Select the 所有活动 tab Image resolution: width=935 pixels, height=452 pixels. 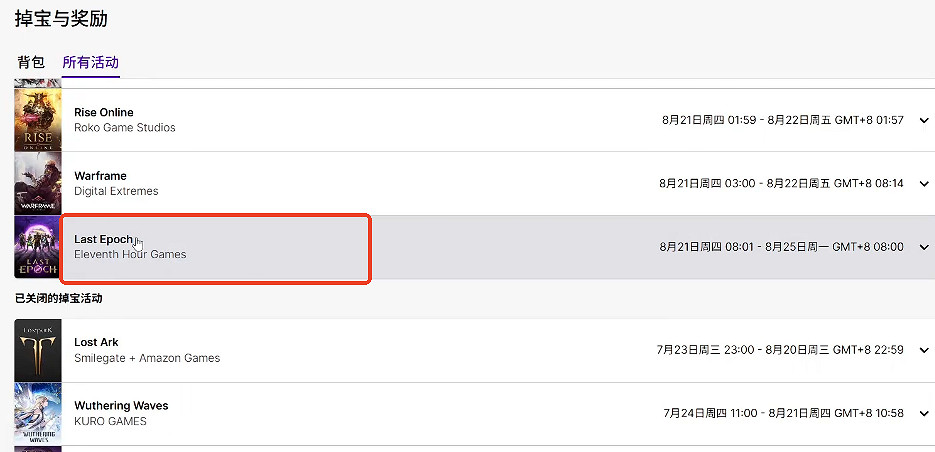(x=91, y=62)
